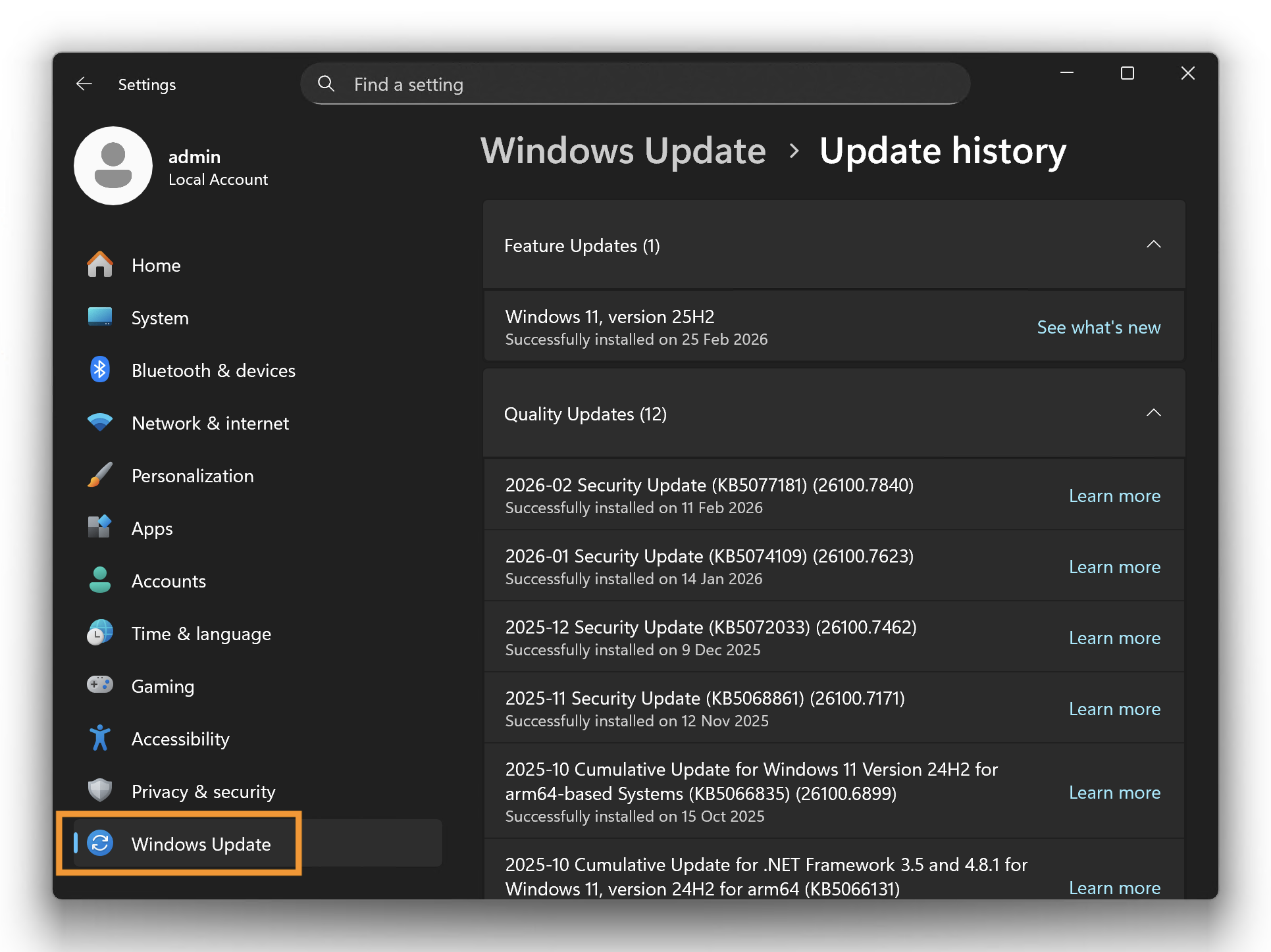Select Windows Update in sidebar

point(201,844)
